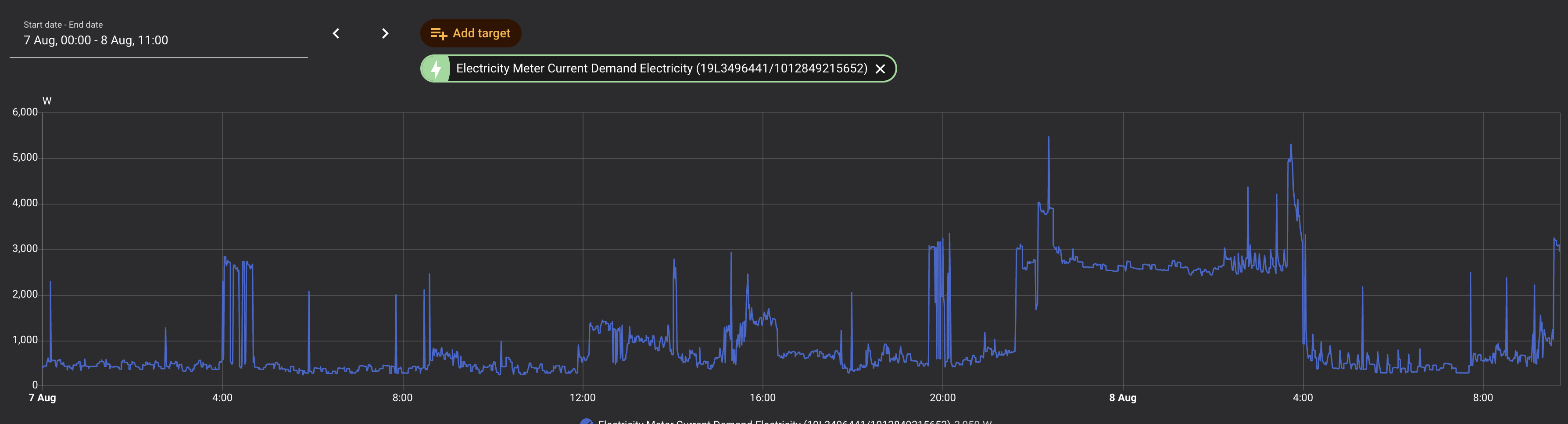The width and height of the screenshot is (1568, 424).
Task: Click the 8:00 time label between 4:00 and 12:00
Action: [x=402, y=398]
